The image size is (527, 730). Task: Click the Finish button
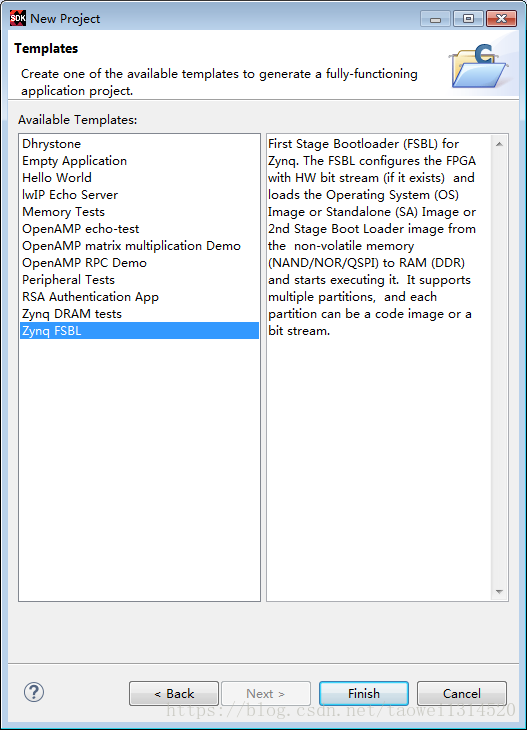coord(364,694)
